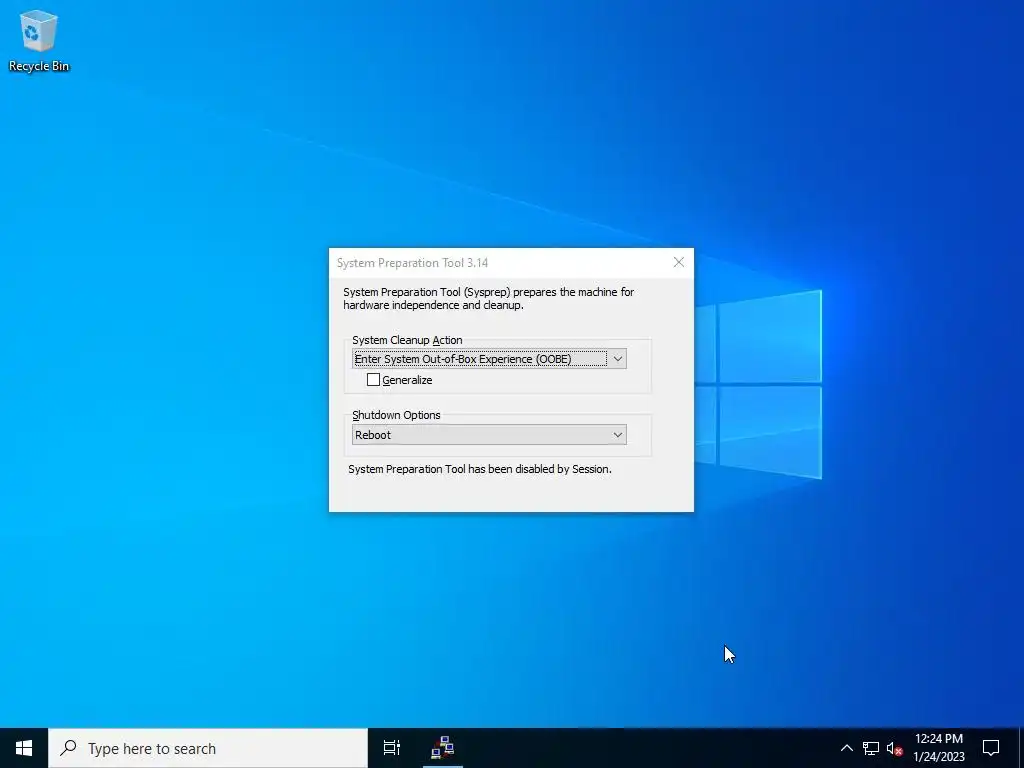Open the clock showing 12:24 PM
Image resolution: width=1024 pixels, height=768 pixels.
938,748
